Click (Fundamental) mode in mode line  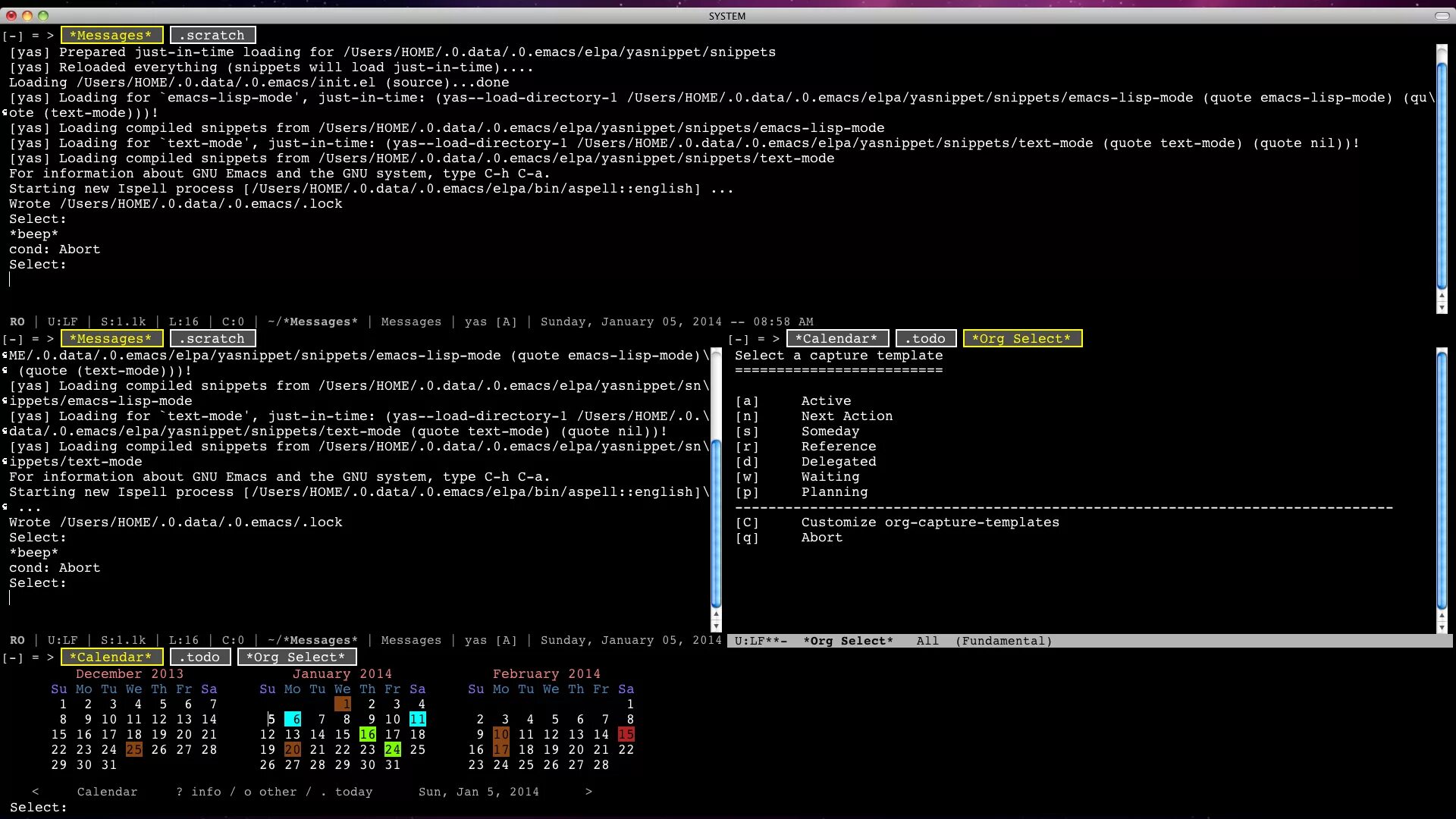tap(1003, 641)
